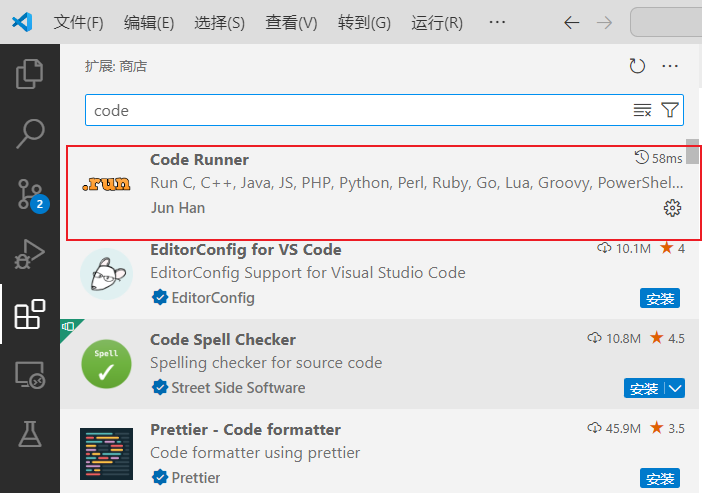Open EditorConfig for VS Code title

(x=246, y=250)
